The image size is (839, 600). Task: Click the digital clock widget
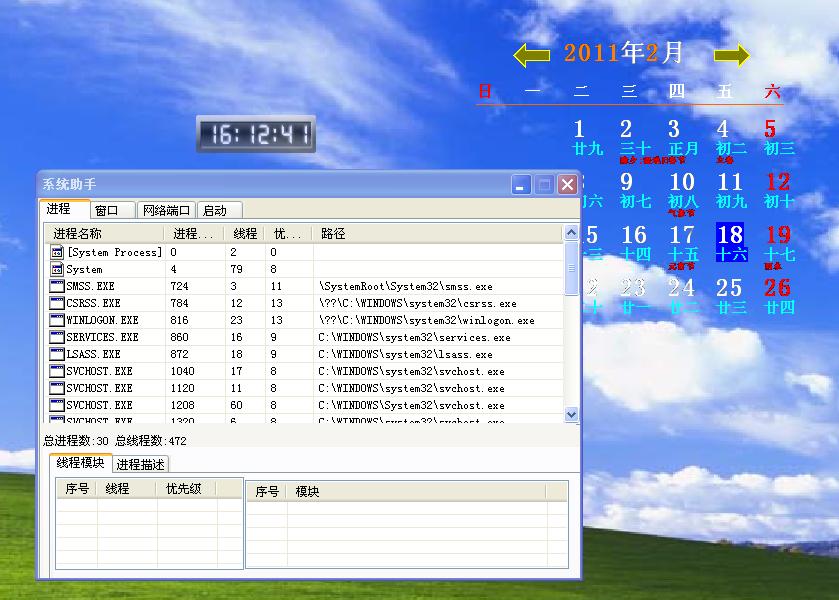pos(256,134)
